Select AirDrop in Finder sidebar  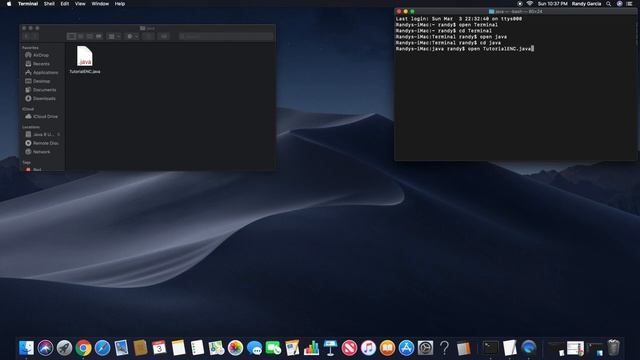click(41, 55)
